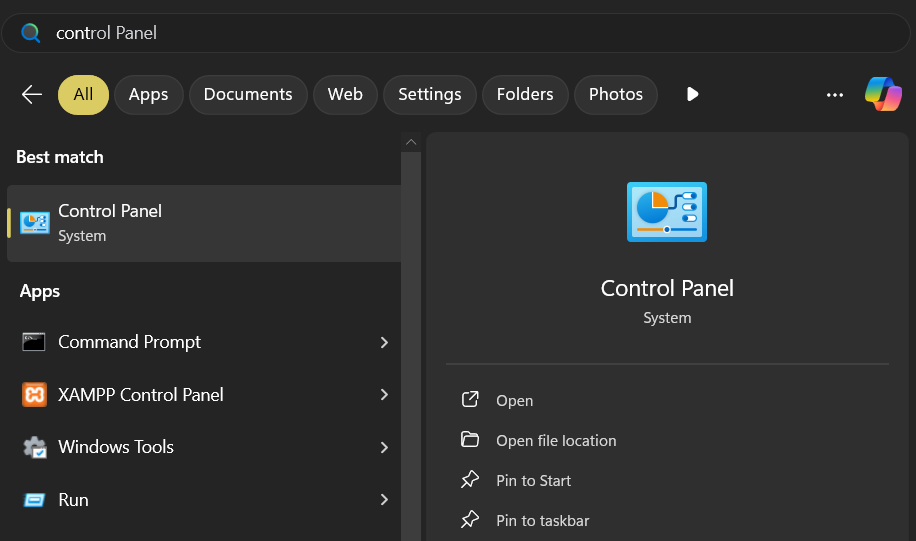Click the large Control Panel preview icon
This screenshot has height=541, width=916.
667,212
